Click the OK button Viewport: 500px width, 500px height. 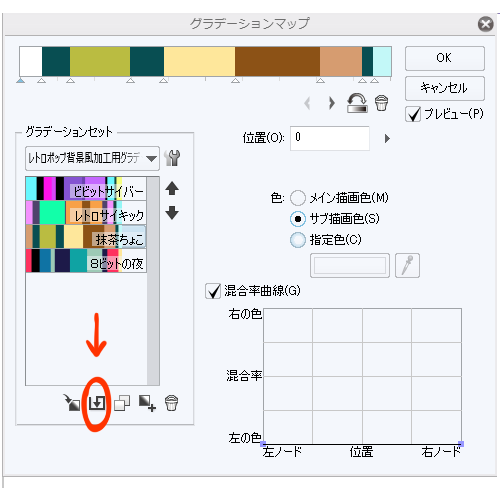(445, 58)
